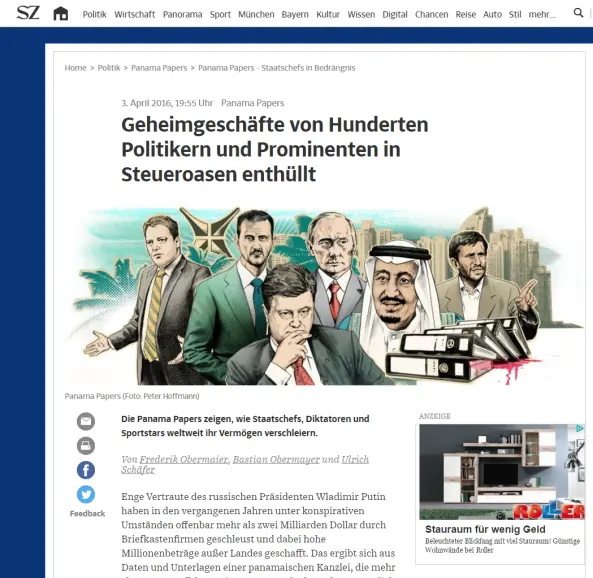Viewport: 593px width, 578px height.
Task: Click 'Staatschefs in Bedrängnis' breadcrumb
Action: 277,68
